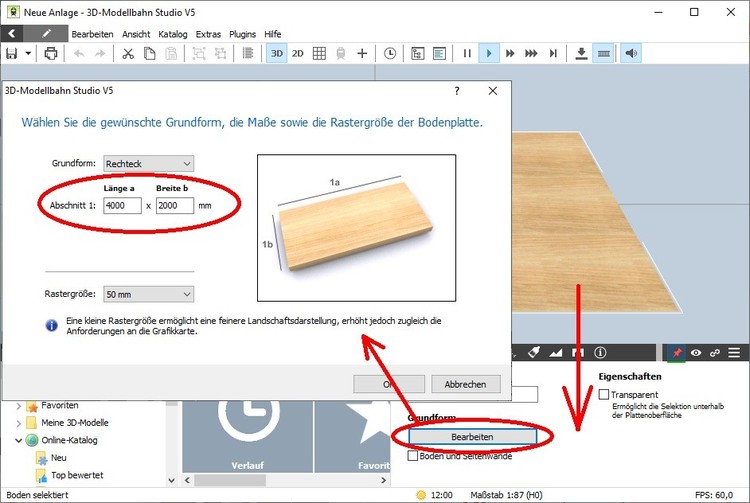Click the chain link icon
This screenshot has width=750, height=503.
715,353
